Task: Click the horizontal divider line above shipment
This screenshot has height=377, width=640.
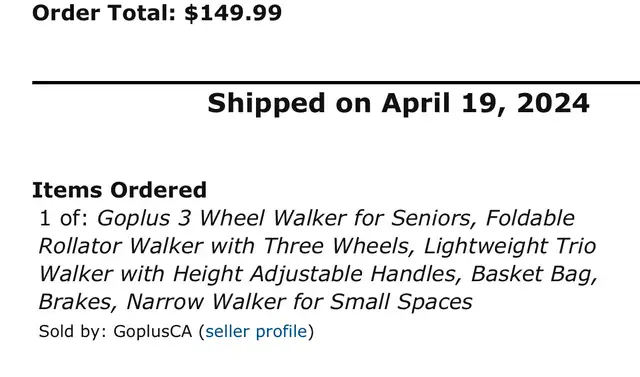Action: 336,83
